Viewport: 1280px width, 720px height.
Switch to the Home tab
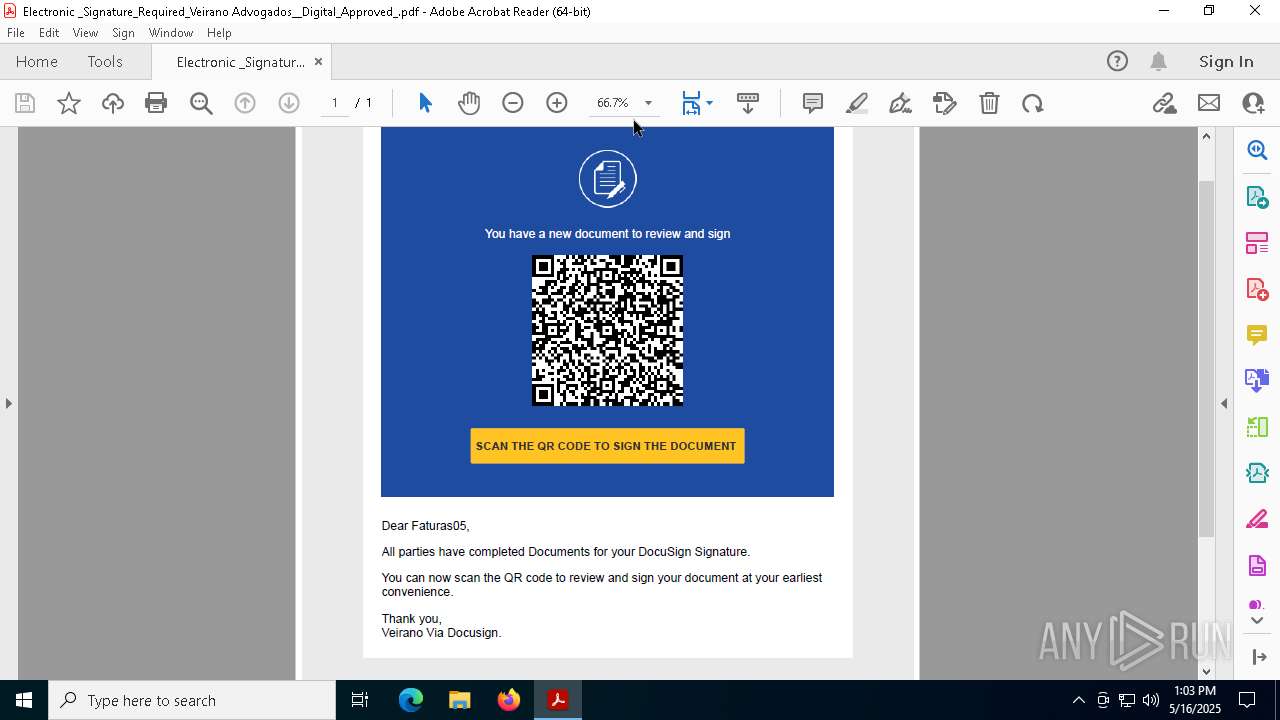pos(37,61)
